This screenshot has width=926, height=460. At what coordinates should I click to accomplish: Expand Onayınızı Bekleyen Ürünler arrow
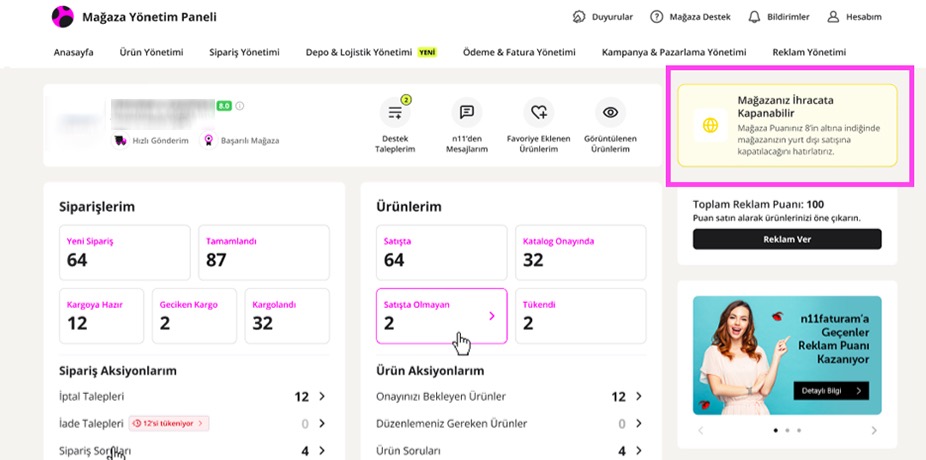[x=638, y=396]
